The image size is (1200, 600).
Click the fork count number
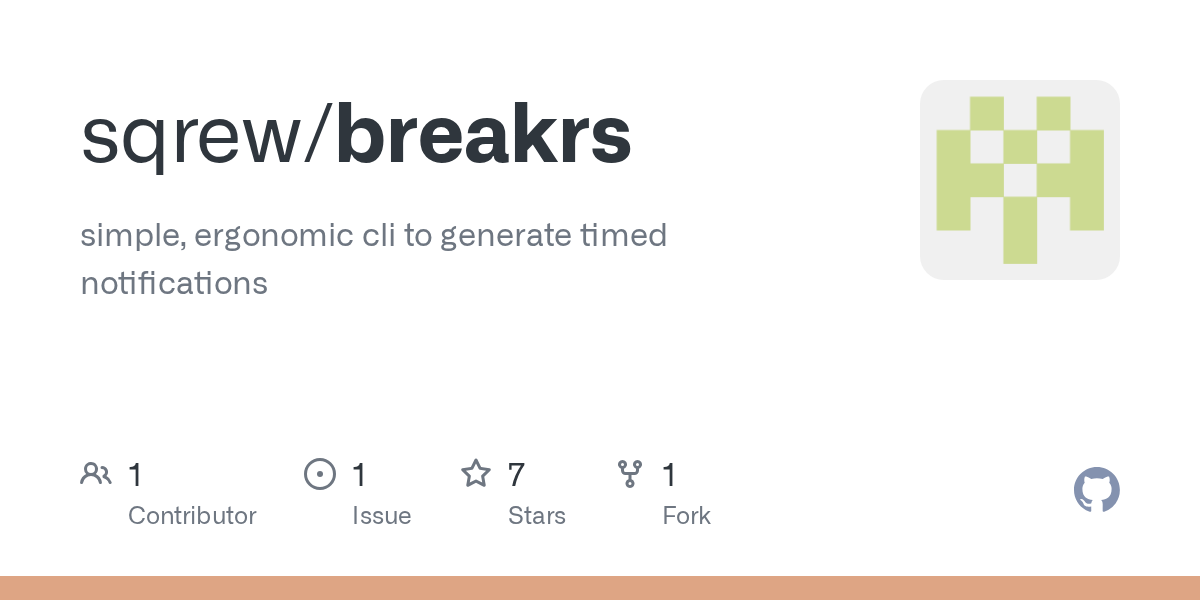[669, 475]
